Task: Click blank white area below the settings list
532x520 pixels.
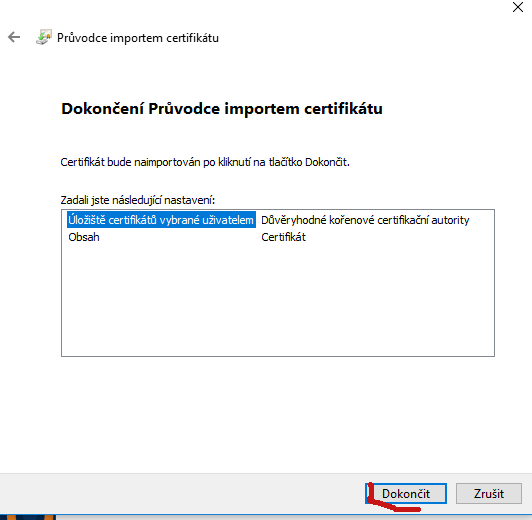Action: point(278,414)
